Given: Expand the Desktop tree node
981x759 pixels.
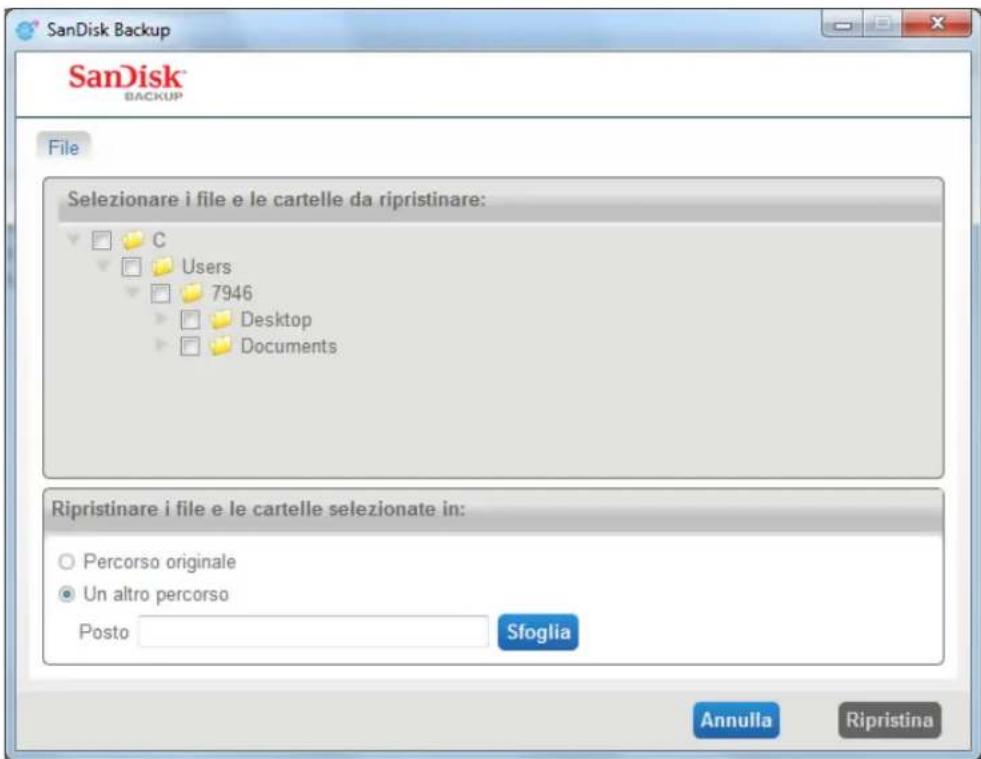Looking at the screenshot, I should click(x=161, y=318).
